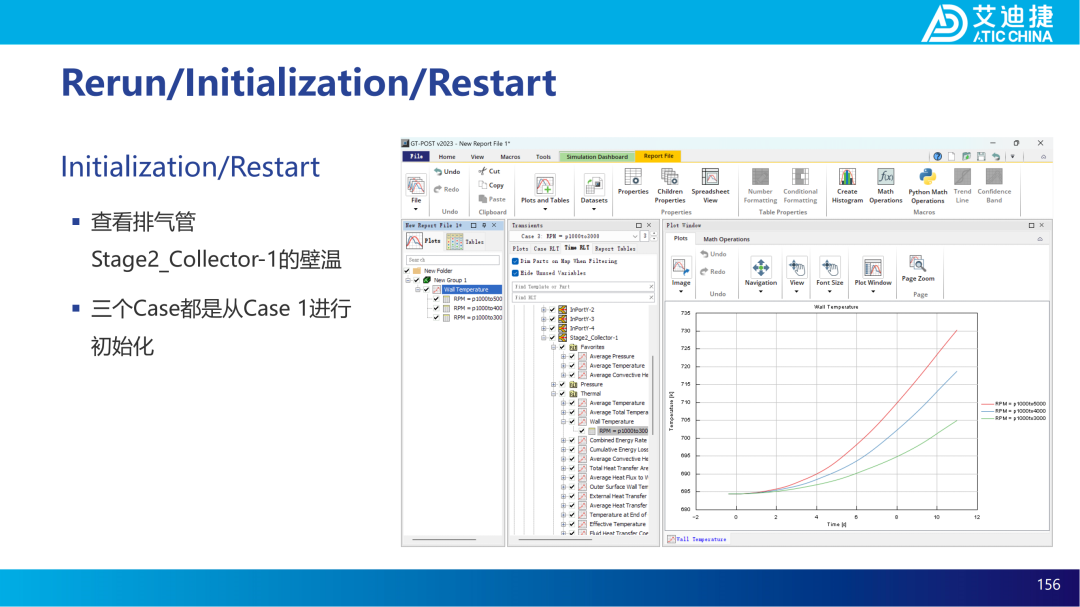Click the Find RLT field
This screenshot has width=1080, height=607.
pos(583,298)
